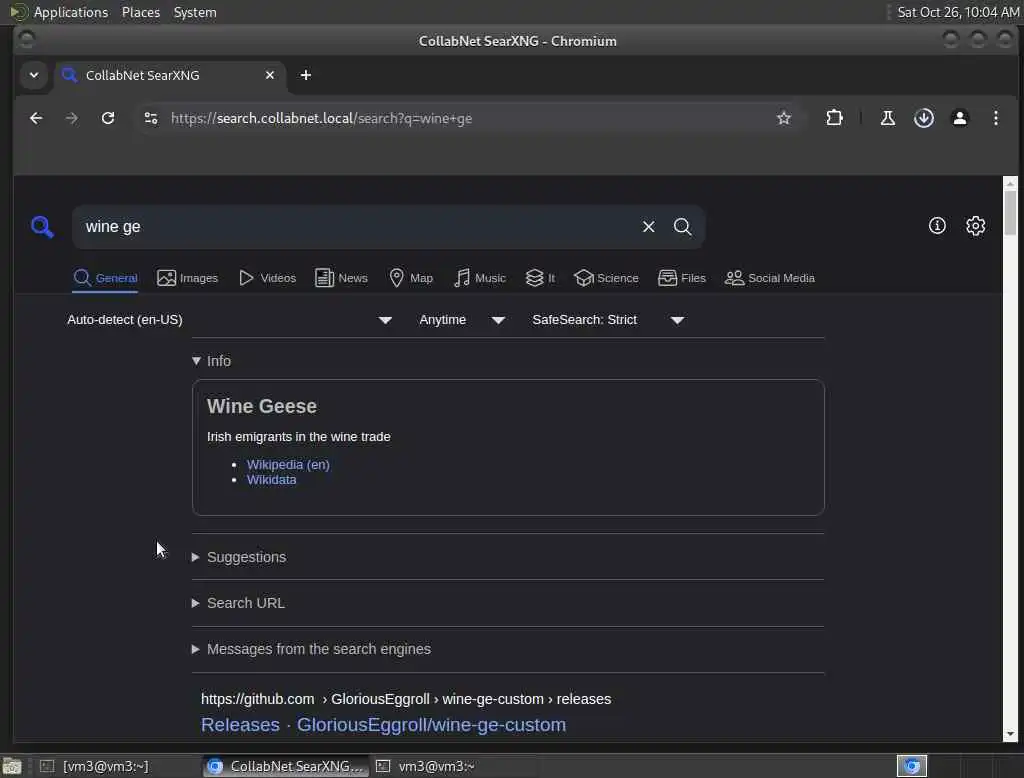
Task: Go back to previous page
Action: pos(36,118)
